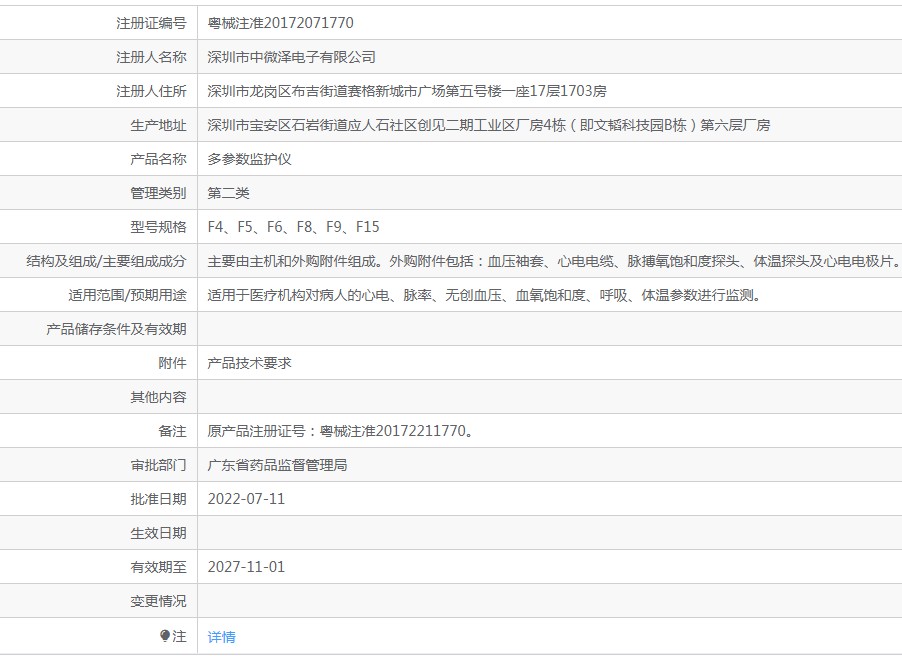Click the 附件 label
902x656 pixels.
[173, 363]
